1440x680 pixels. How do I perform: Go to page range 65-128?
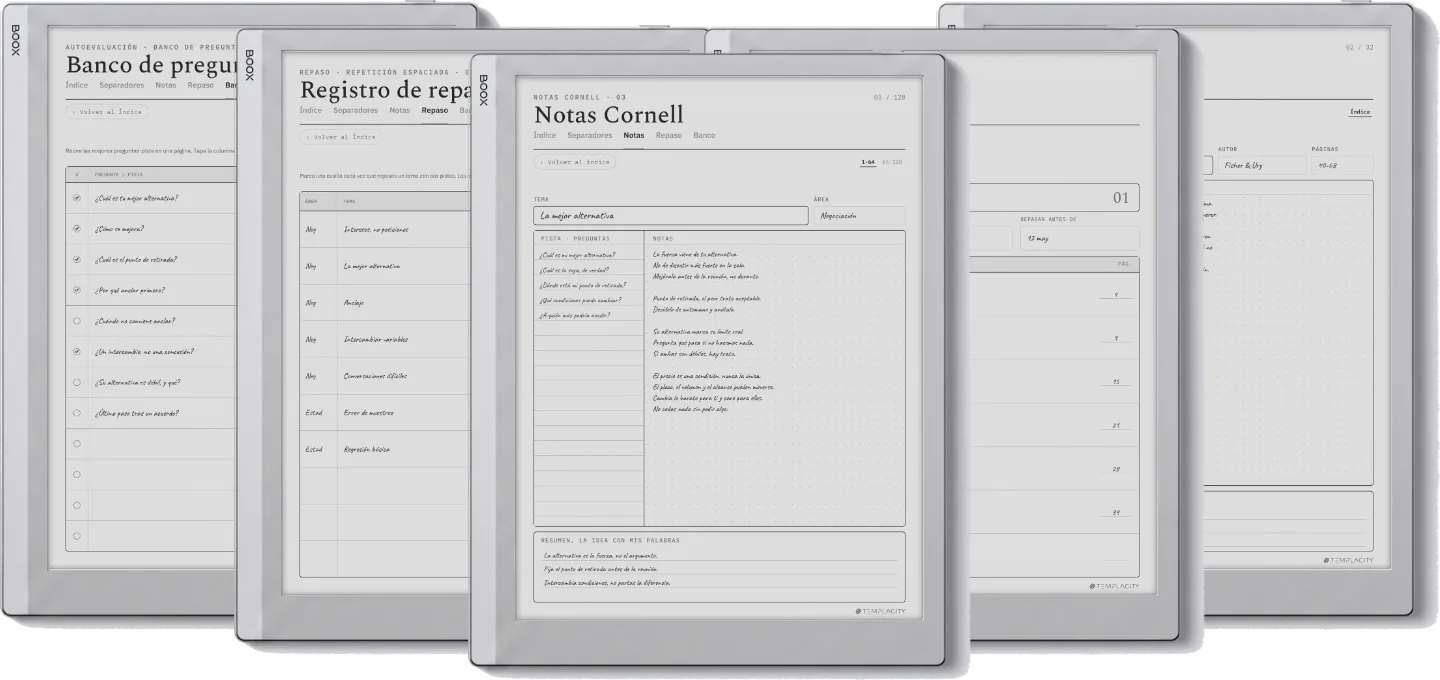coord(892,161)
